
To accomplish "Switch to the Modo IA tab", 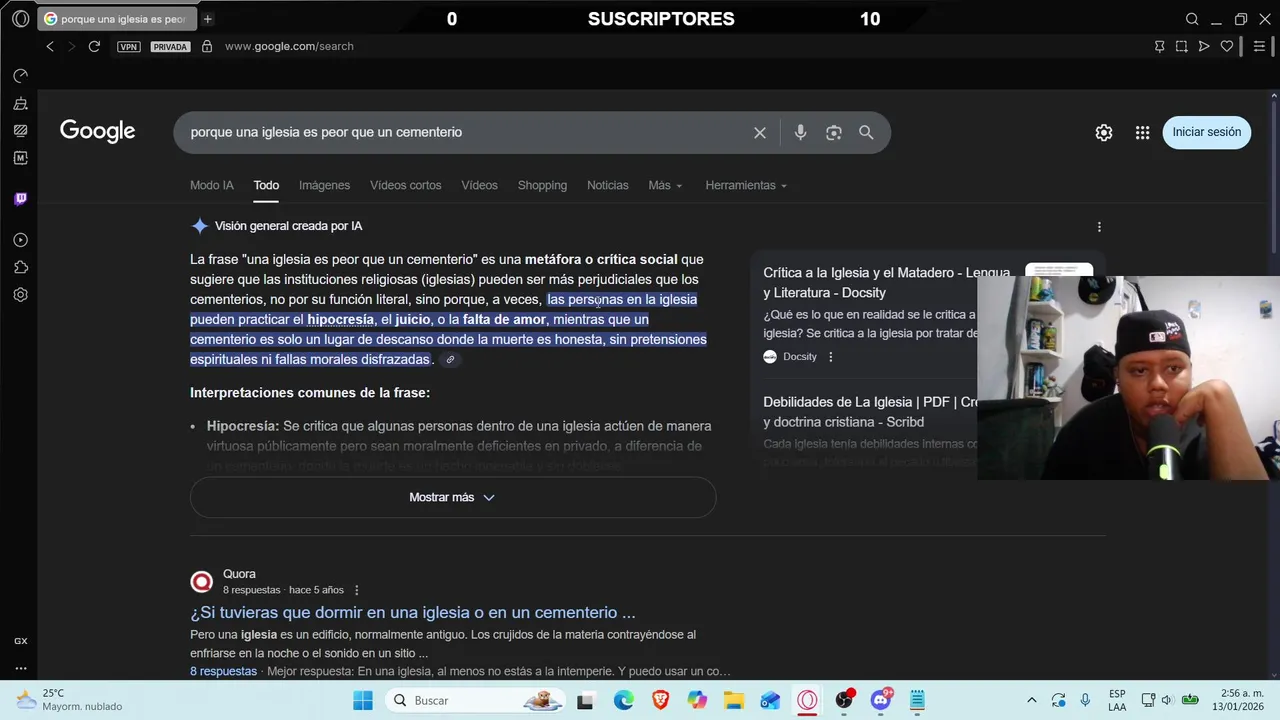I will coord(212,185).
